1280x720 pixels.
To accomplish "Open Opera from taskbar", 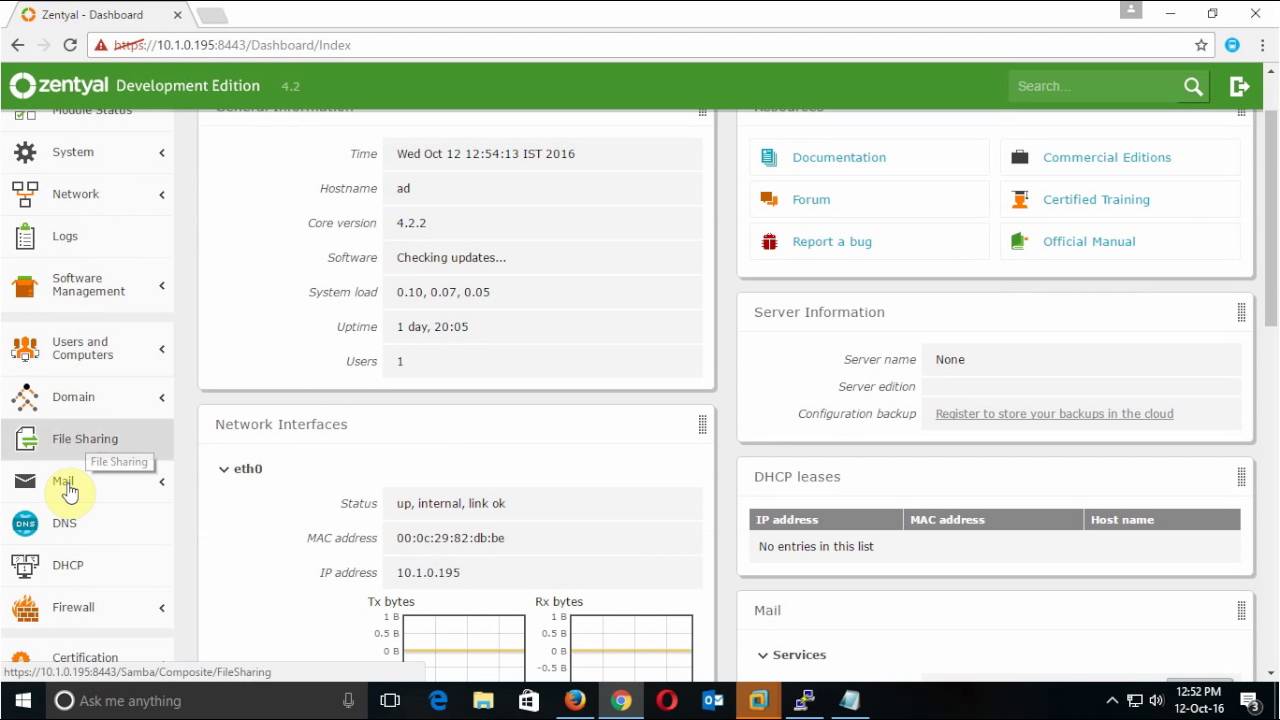I will point(667,700).
